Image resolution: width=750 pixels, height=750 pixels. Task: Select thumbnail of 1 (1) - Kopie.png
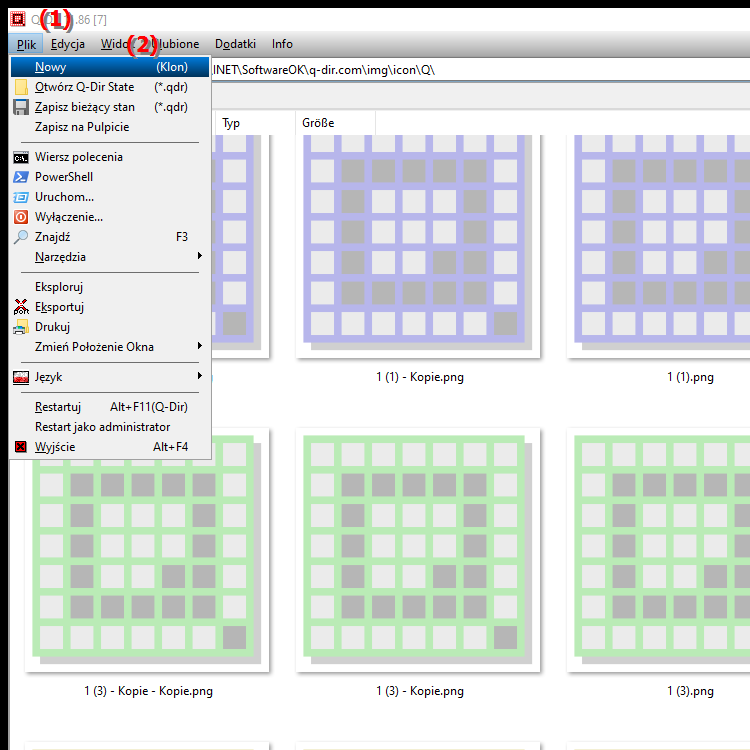[418, 246]
